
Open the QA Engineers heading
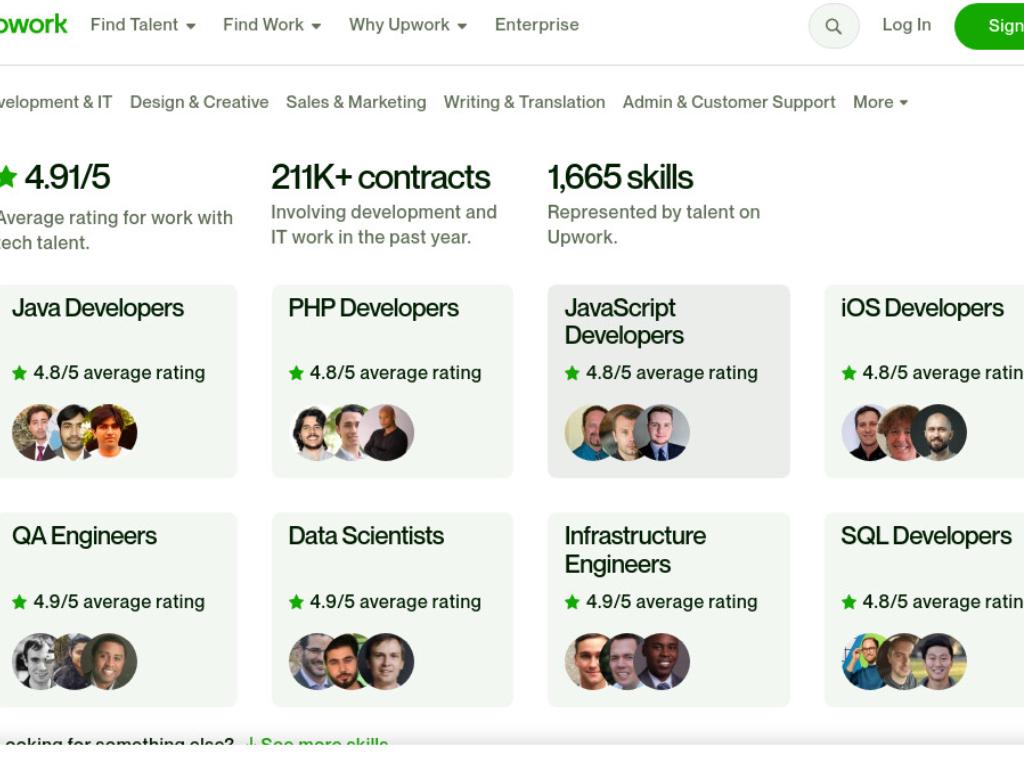click(x=84, y=536)
